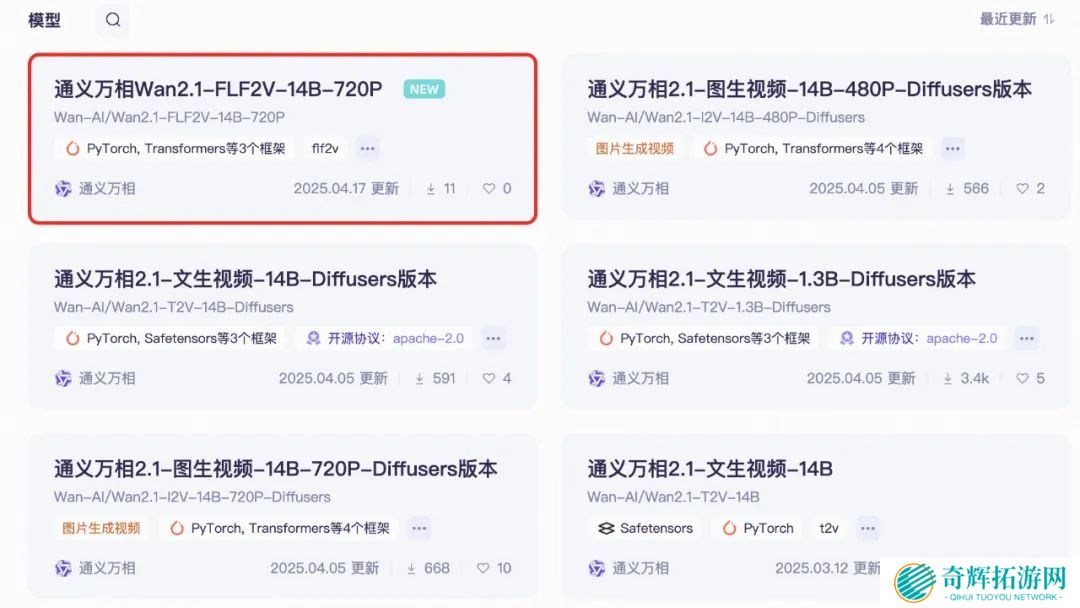1080x608 pixels.
Task: Click 通义万相 author icon on T2V-14B-Diffusers card
Action: [63, 378]
